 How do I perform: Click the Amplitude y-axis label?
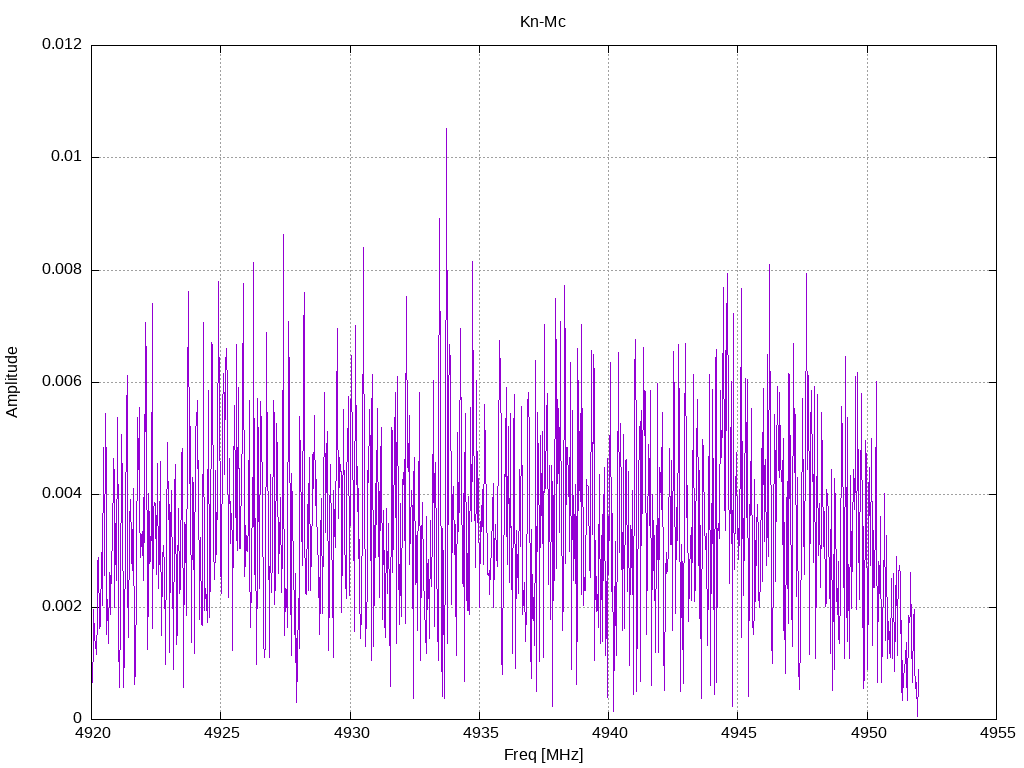[12, 382]
